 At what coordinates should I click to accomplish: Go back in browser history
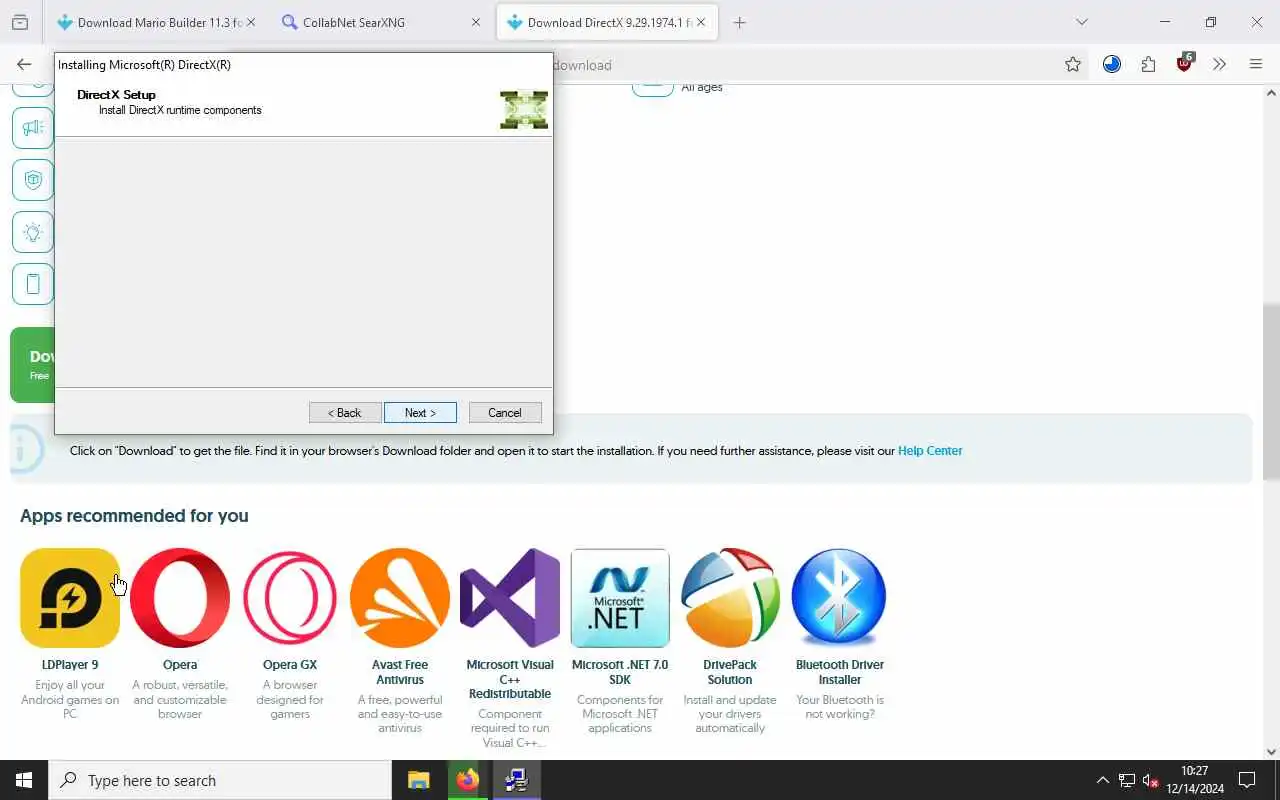click(x=24, y=64)
